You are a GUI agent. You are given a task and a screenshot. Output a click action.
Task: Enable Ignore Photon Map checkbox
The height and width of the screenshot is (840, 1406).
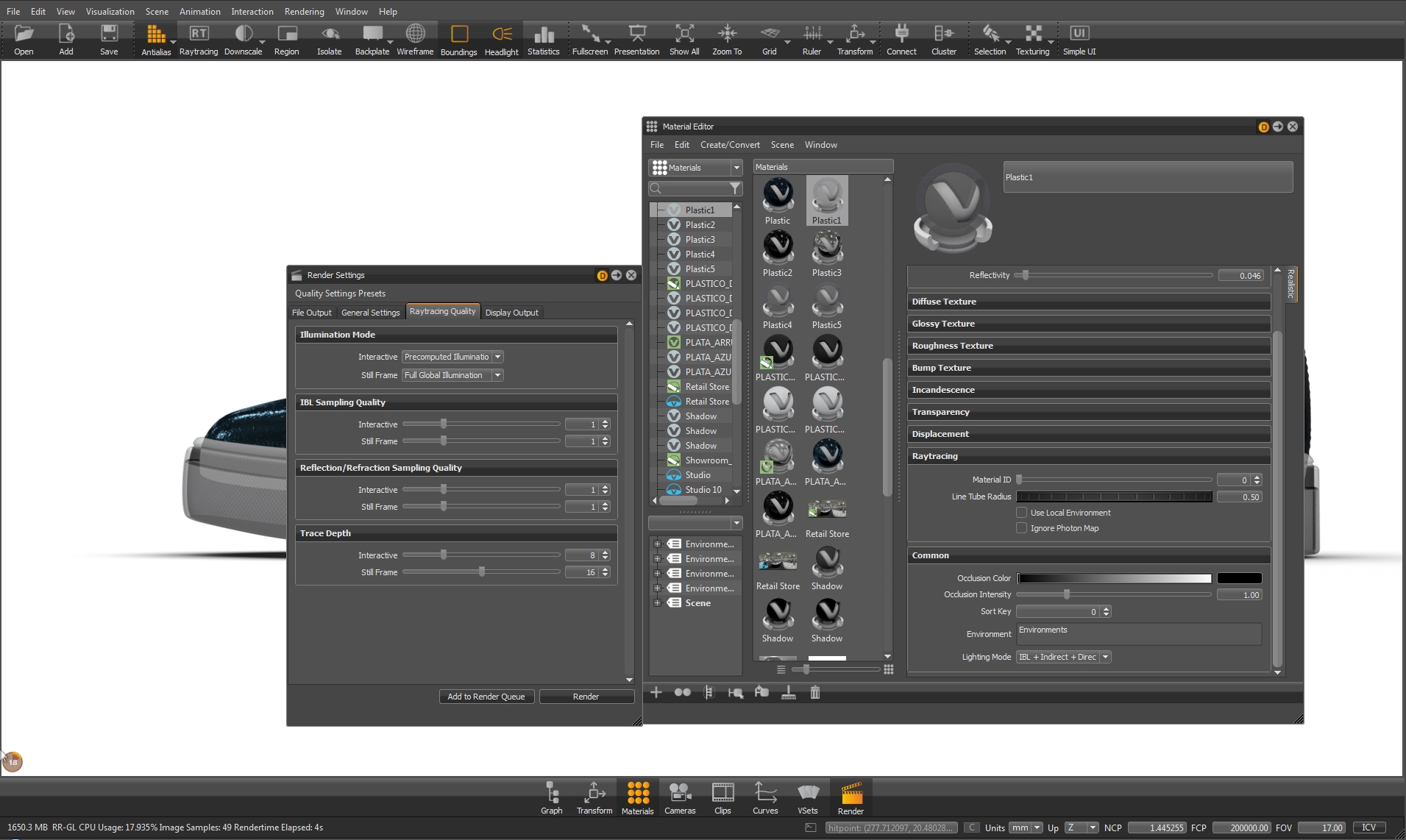pos(1021,528)
